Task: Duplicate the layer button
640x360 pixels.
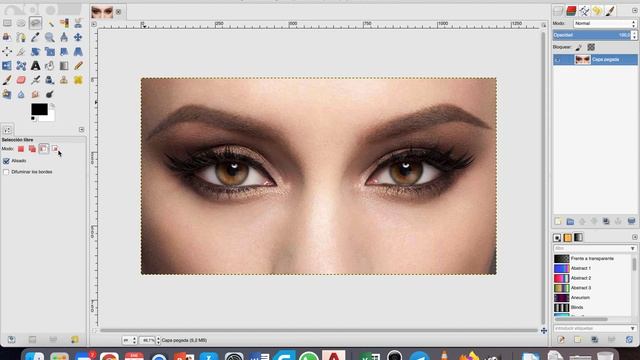Action: (x=606, y=221)
